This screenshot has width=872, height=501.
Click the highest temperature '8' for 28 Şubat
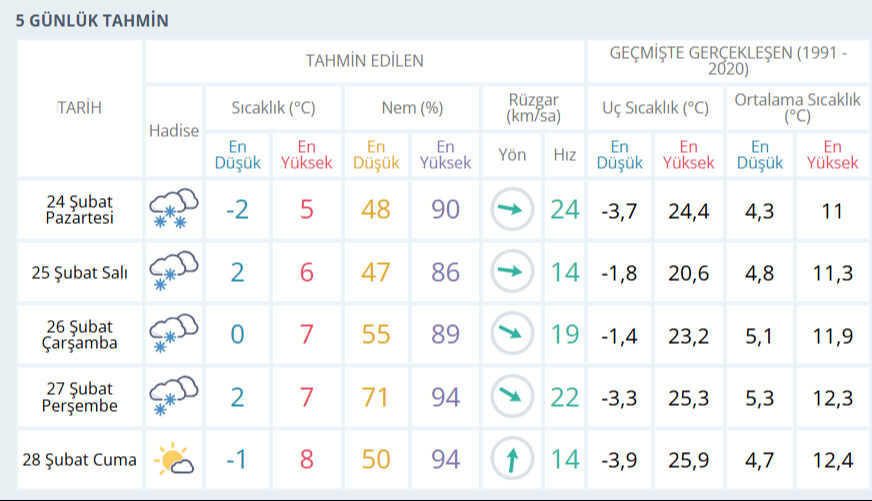(306, 459)
